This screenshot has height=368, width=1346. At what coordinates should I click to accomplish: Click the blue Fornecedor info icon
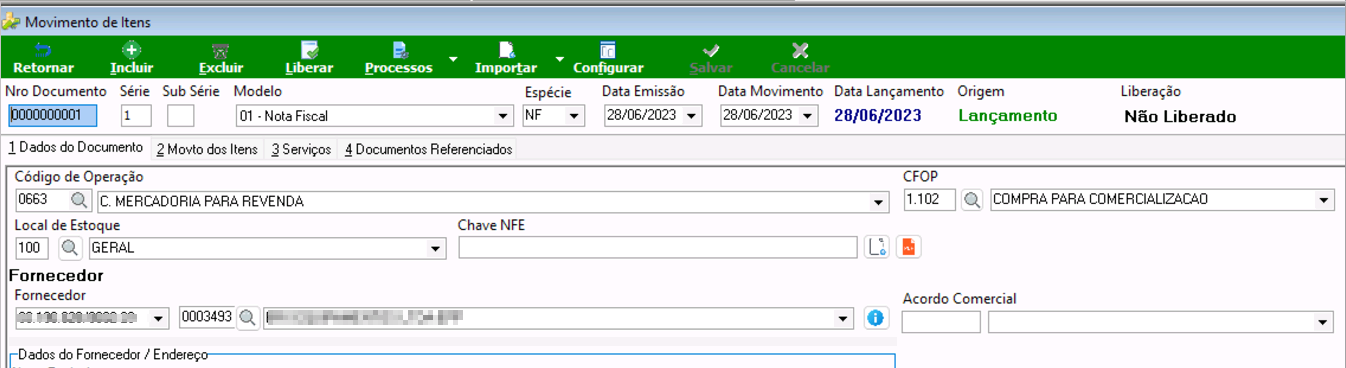click(x=875, y=318)
